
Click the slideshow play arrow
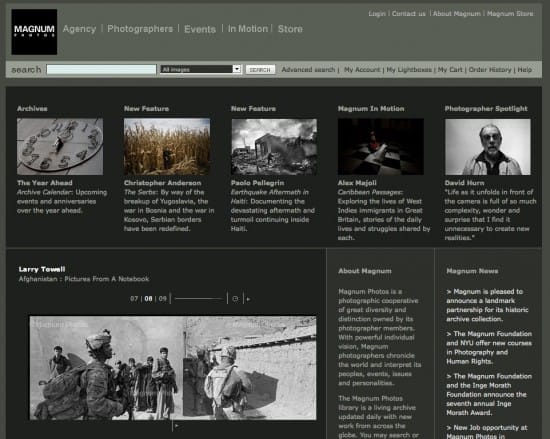tap(248, 299)
